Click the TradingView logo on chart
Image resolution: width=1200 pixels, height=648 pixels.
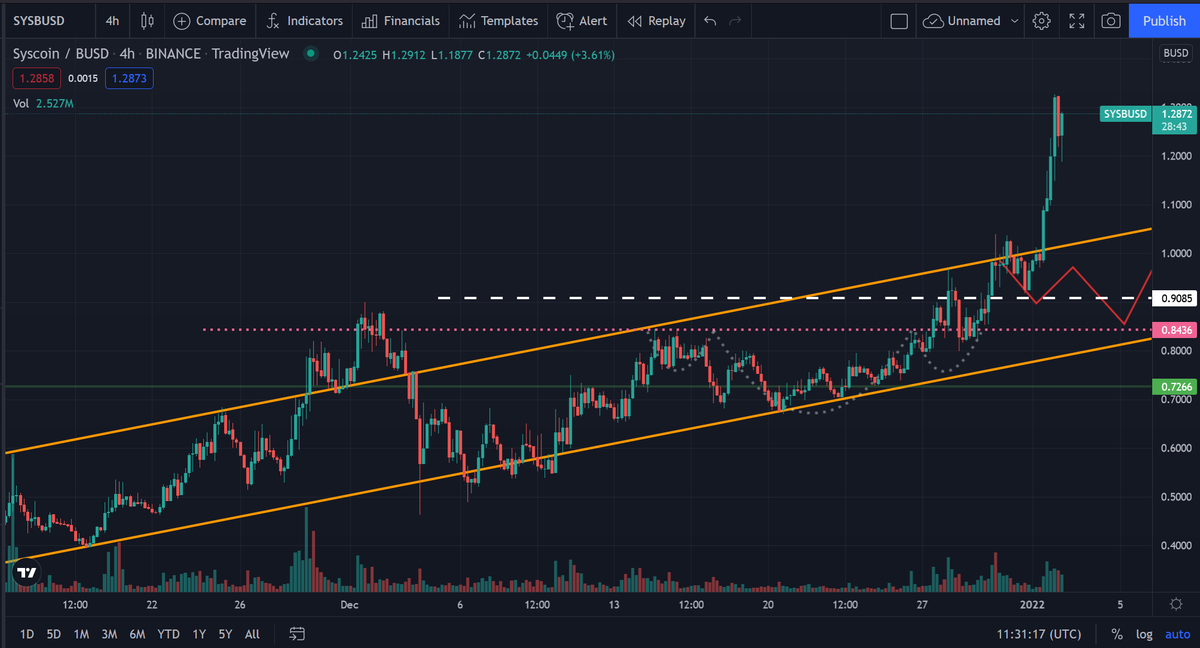tap(27, 573)
